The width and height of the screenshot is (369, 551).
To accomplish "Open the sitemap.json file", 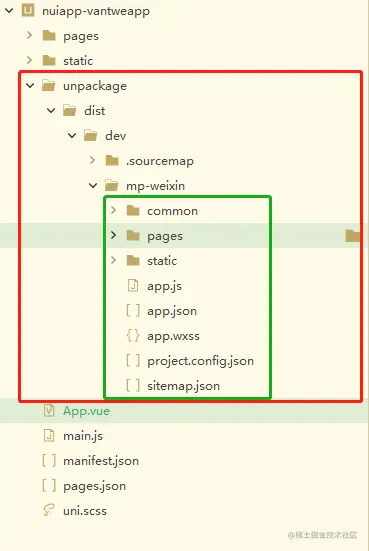I will click(183, 386).
